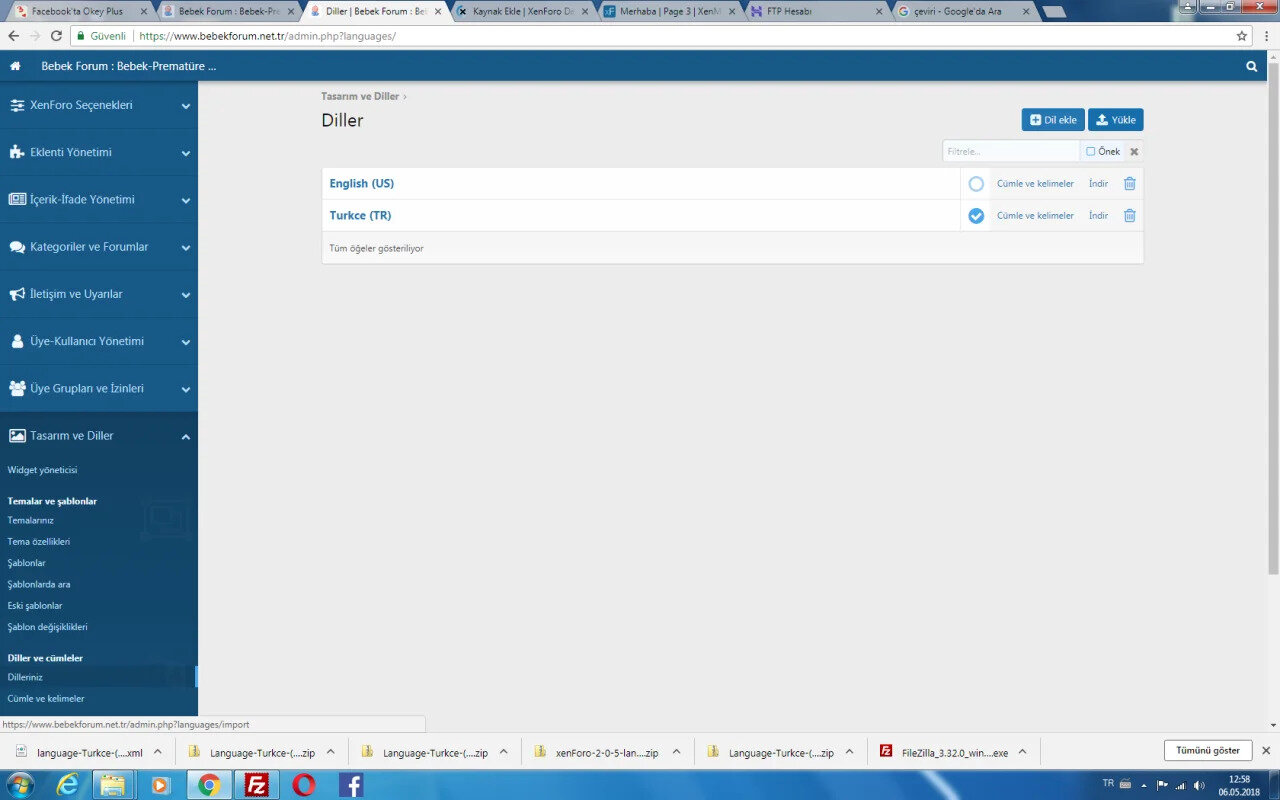1280x800 pixels.
Task: Set English (US) as default language radio
Action: pyautogui.click(x=976, y=184)
